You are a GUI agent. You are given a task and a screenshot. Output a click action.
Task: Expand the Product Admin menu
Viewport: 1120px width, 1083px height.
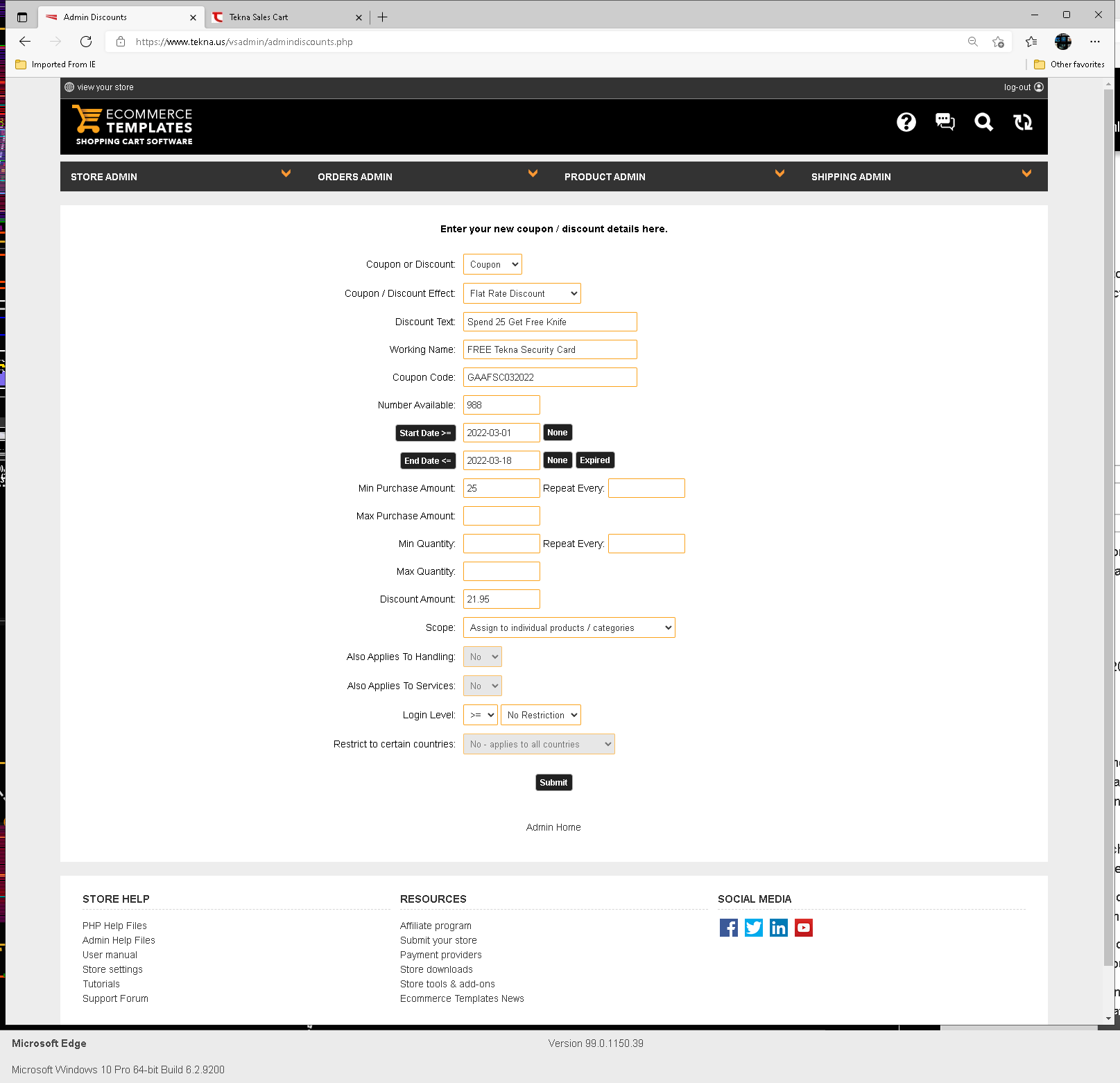673,177
